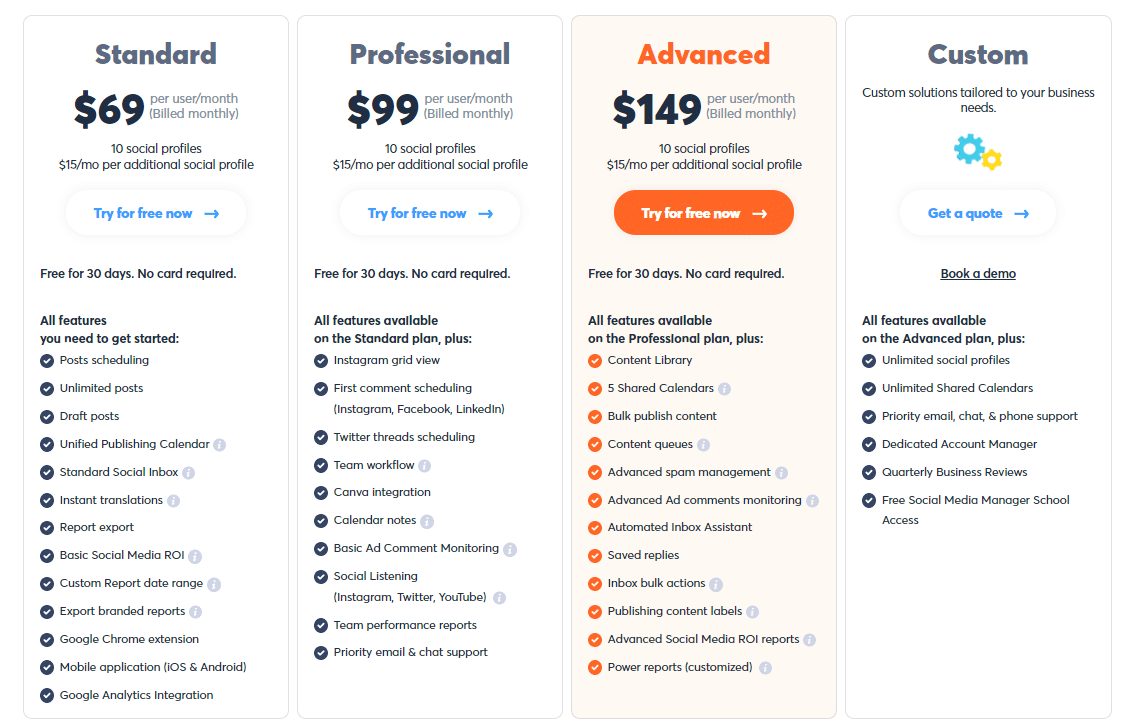Click info icon beside Unified Publishing Calendar

[x=220, y=445]
